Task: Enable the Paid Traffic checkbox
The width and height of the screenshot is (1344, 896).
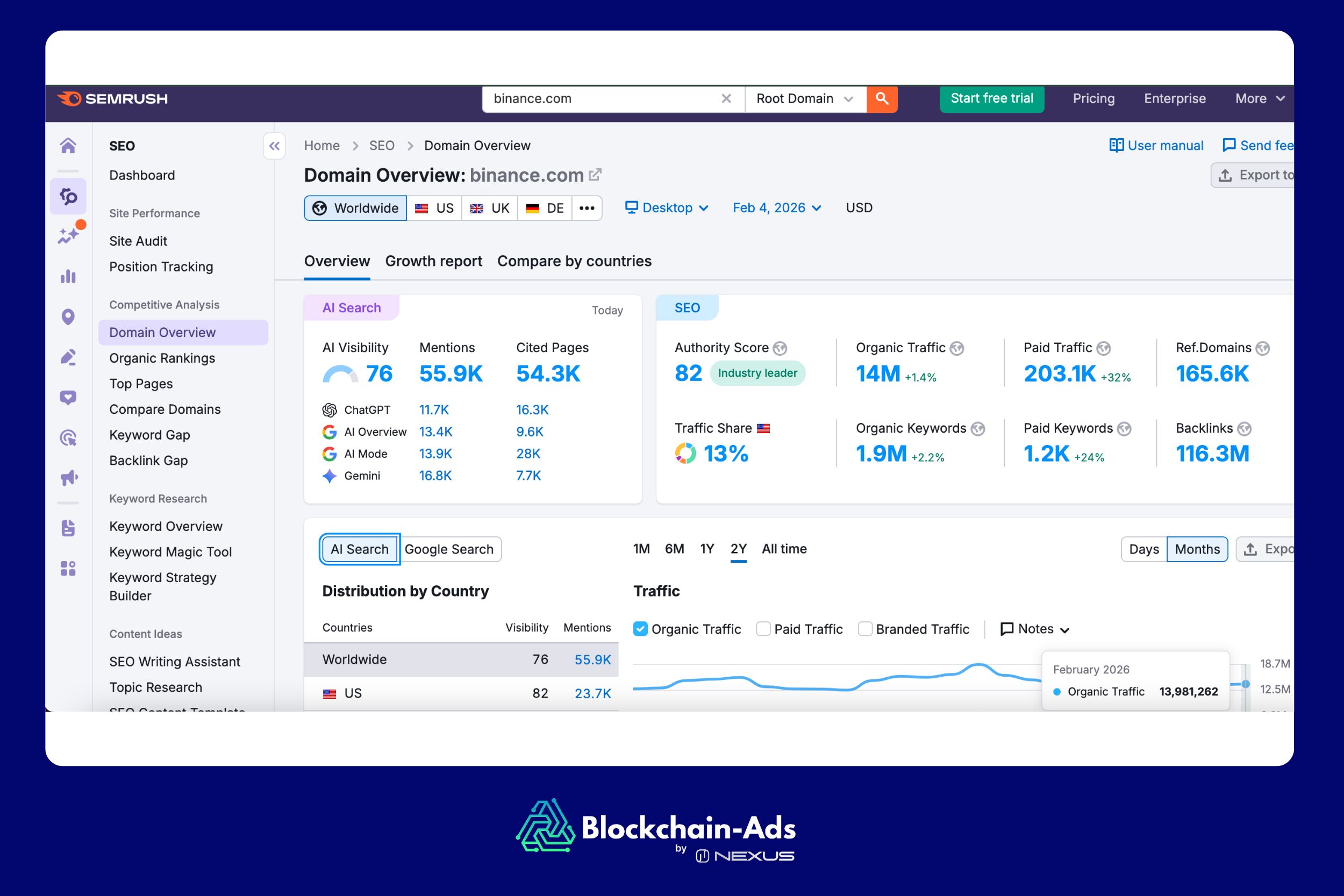Action: (763, 628)
